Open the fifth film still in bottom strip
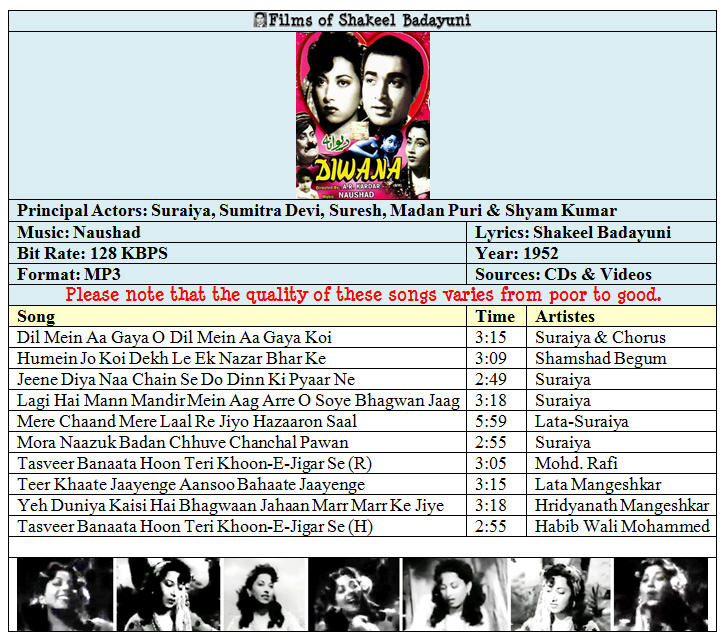Image resolution: width=727 pixels, height=638 pixels. point(456,594)
